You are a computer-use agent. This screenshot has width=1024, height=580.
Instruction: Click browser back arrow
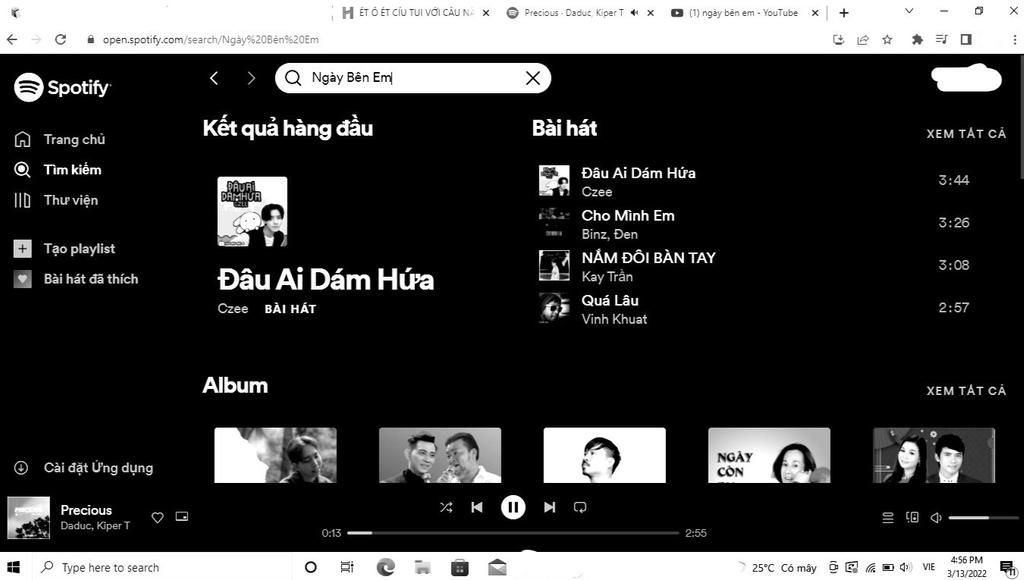[12, 39]
